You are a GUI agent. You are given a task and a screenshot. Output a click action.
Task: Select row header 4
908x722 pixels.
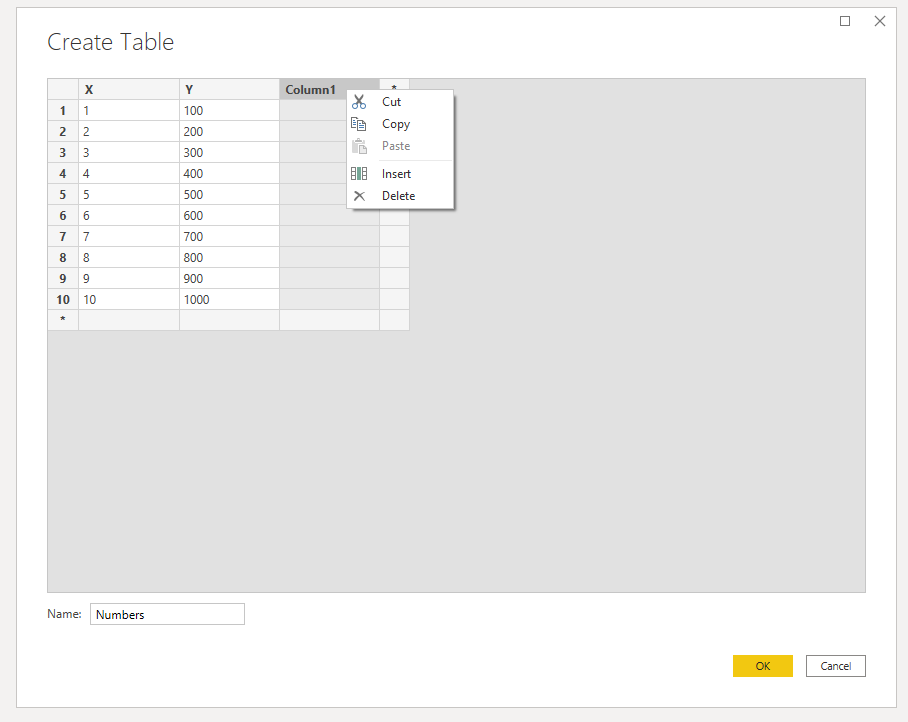(63, 173)
